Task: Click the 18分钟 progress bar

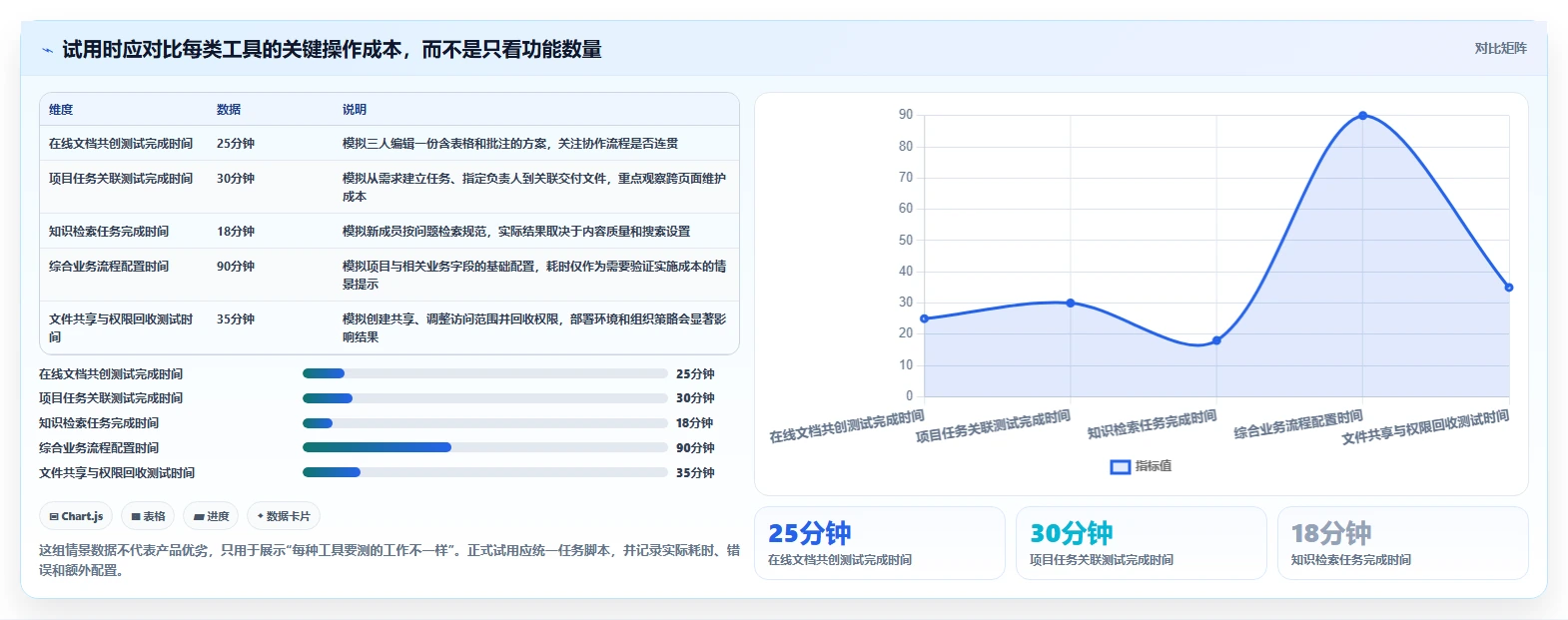Action: (485, 423)
